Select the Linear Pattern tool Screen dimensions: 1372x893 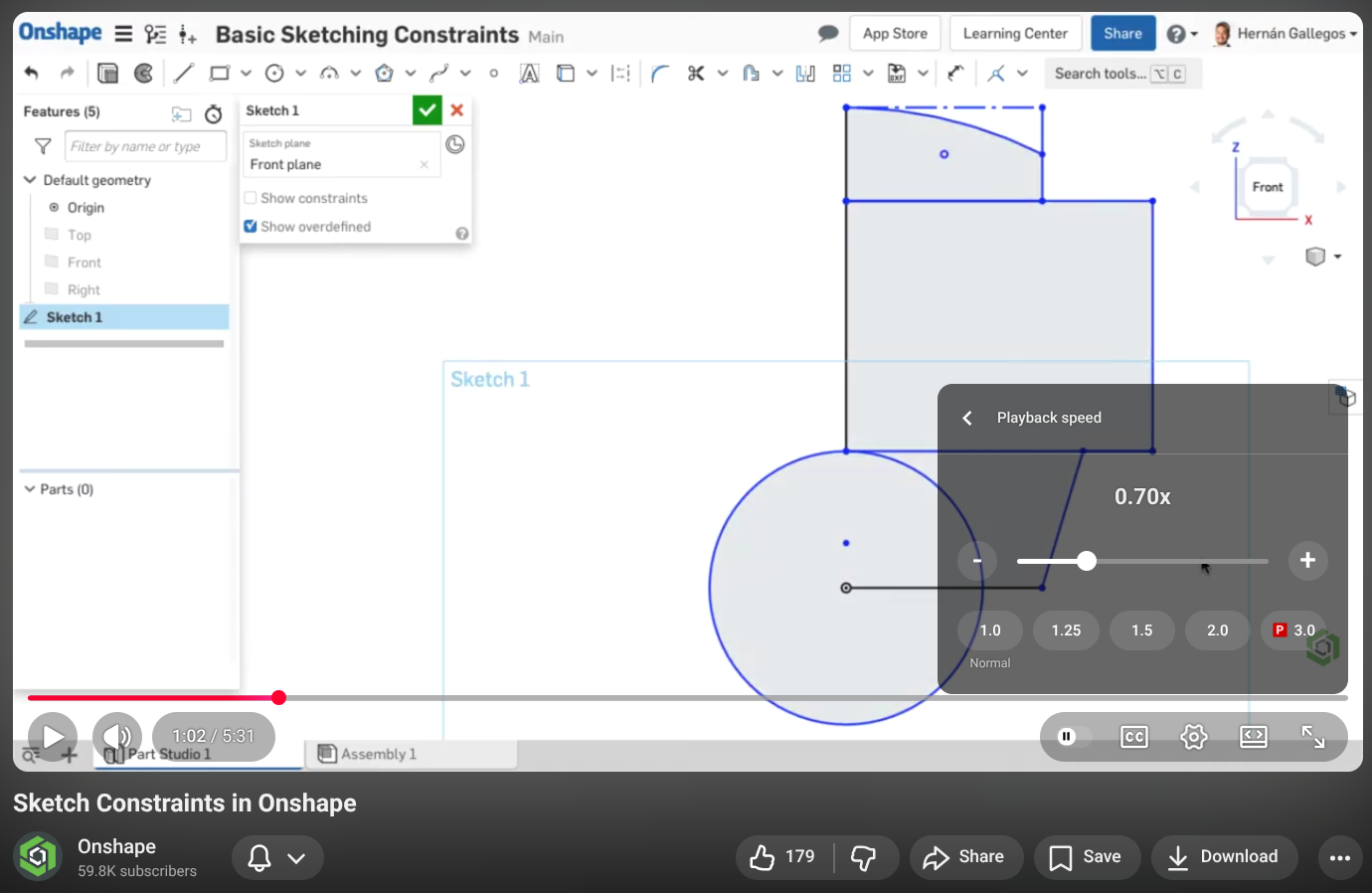pyautogui.click(x=842, y=73)
